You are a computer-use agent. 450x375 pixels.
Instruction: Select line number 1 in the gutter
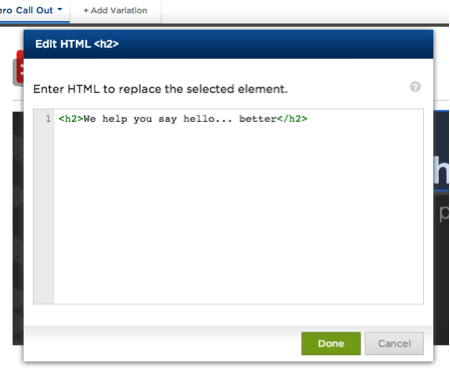coord(48,119)
